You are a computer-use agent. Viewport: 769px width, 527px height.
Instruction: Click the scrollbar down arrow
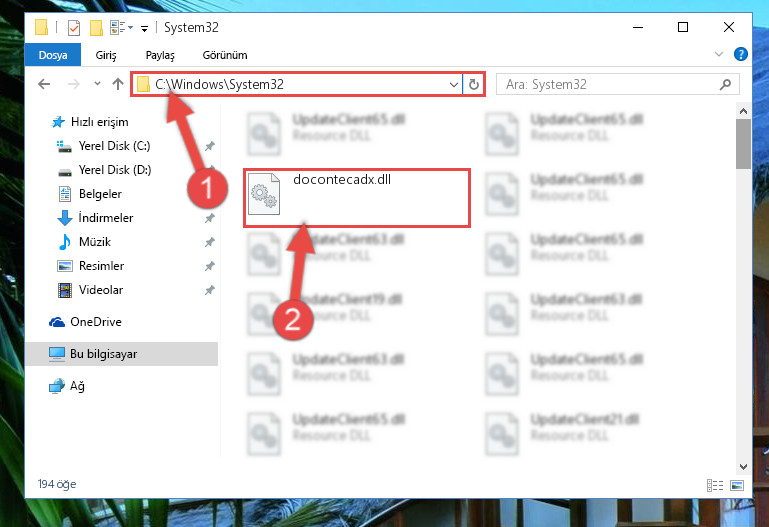point(743,466)
